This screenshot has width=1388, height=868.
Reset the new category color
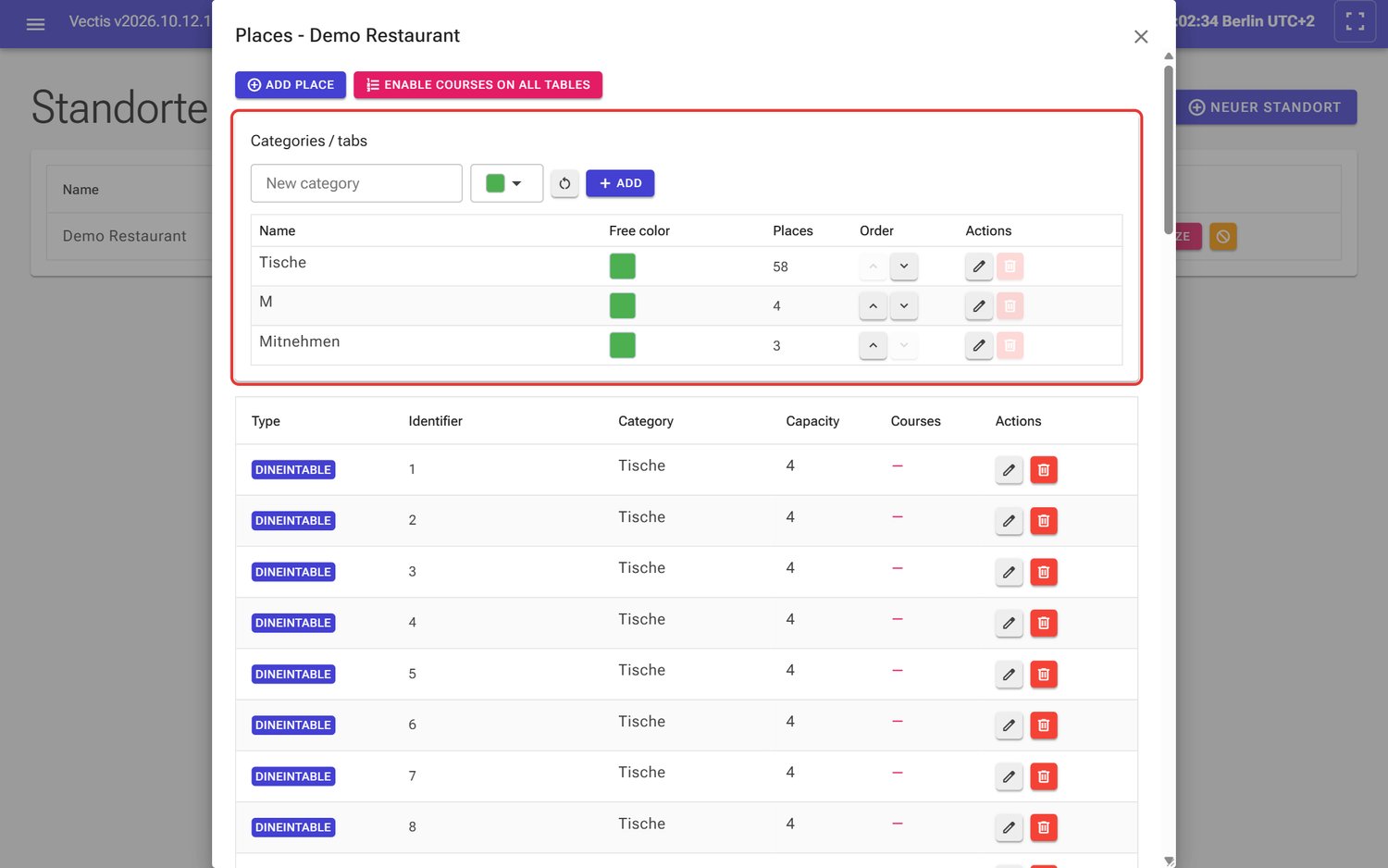coord(564,183)
